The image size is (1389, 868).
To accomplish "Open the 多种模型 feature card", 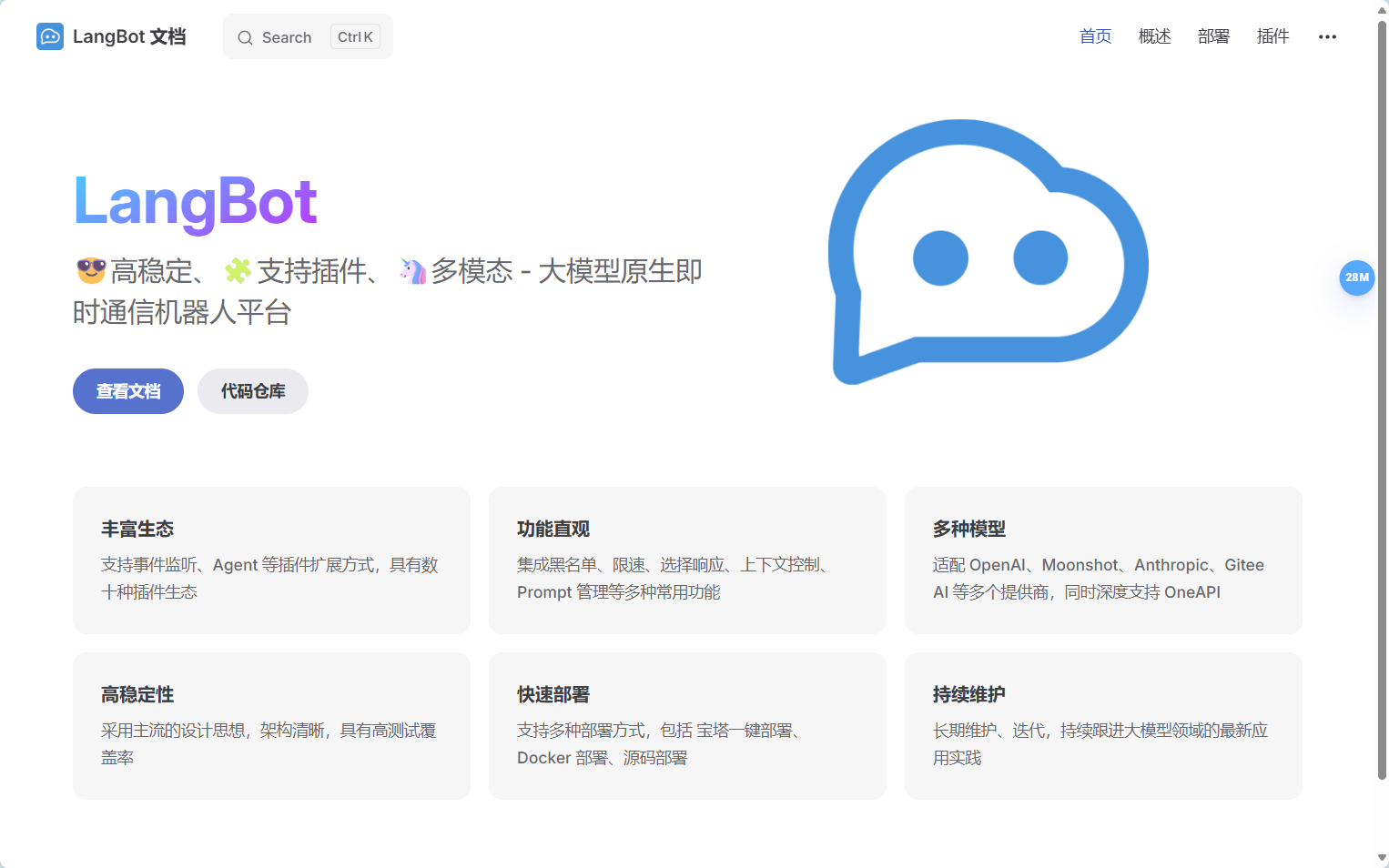I will 1103,560.
